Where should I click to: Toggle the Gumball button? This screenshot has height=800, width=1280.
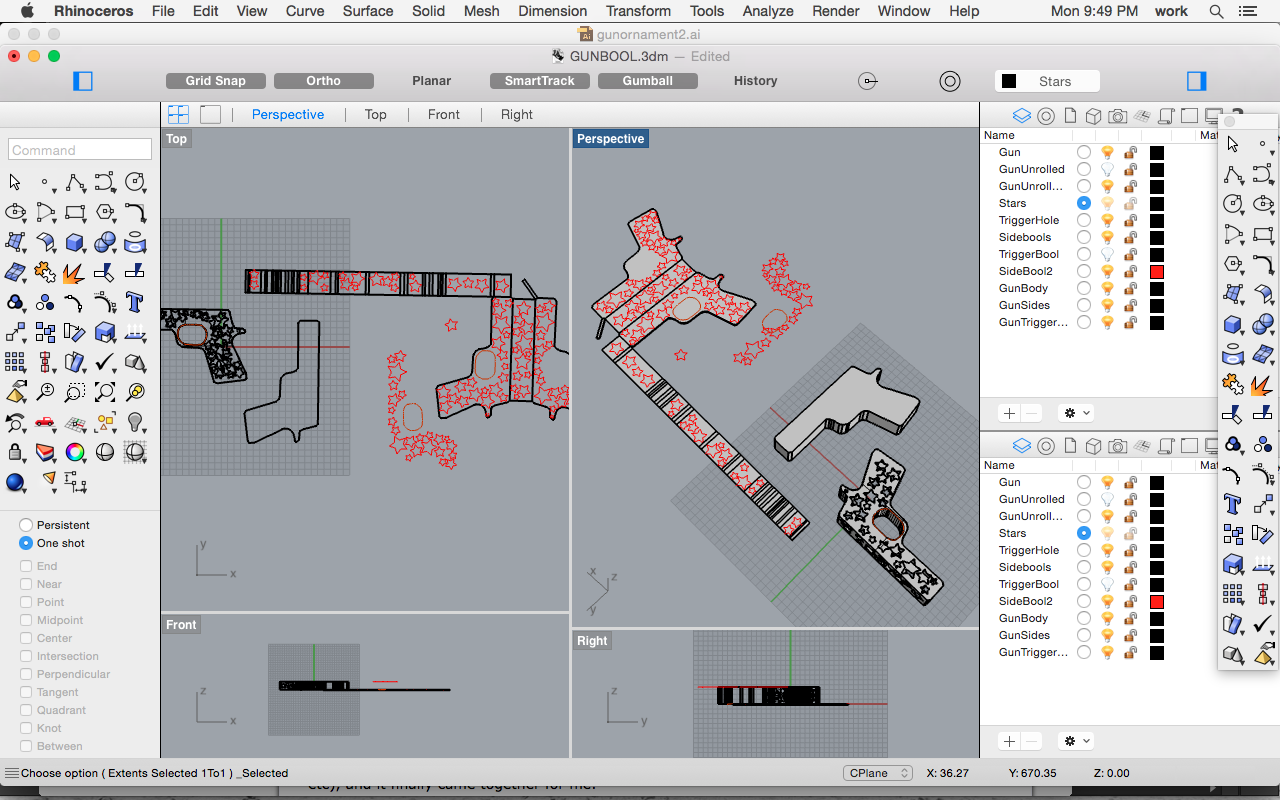[647, 81]
